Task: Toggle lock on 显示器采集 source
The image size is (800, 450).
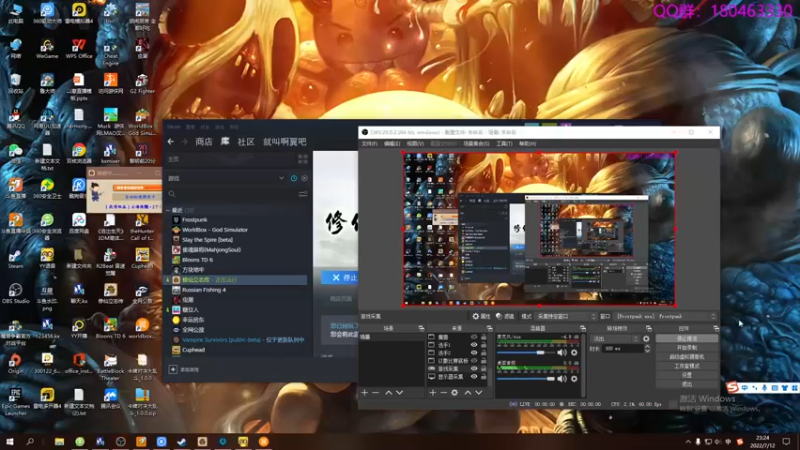Action: pyautogui.click(x=484, y=377)
